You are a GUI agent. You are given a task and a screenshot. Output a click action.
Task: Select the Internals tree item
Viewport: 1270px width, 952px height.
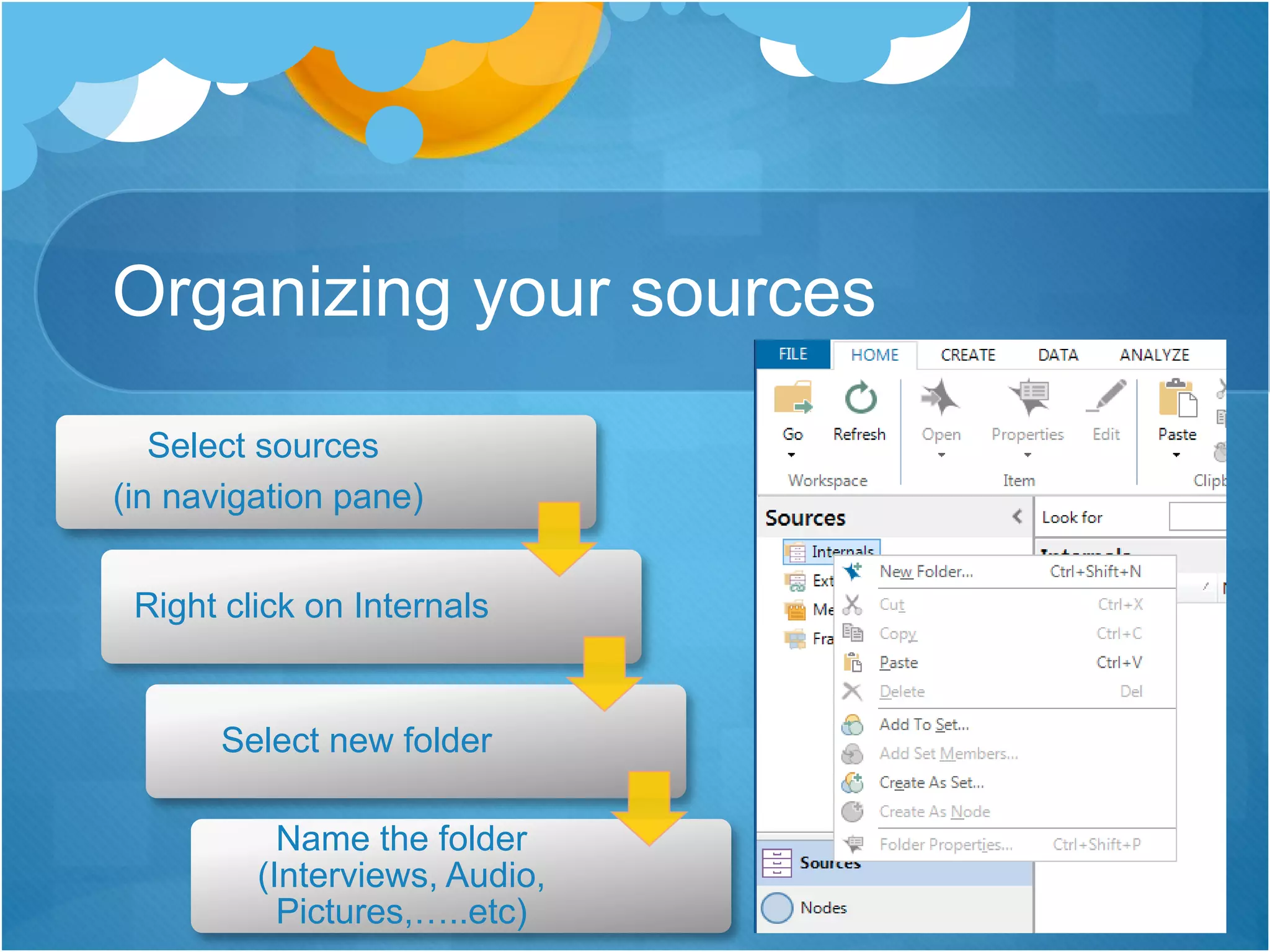pyautogui.click(x=832, y=551)
